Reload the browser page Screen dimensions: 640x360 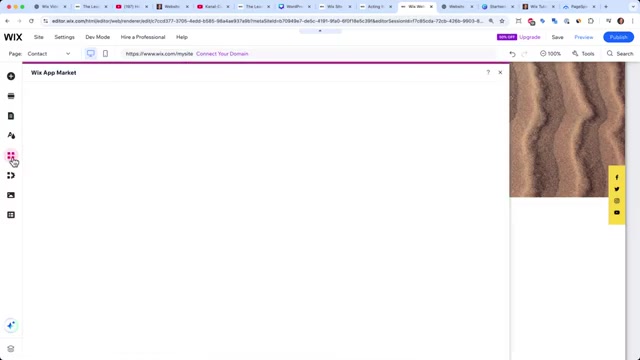coord(31,21)
